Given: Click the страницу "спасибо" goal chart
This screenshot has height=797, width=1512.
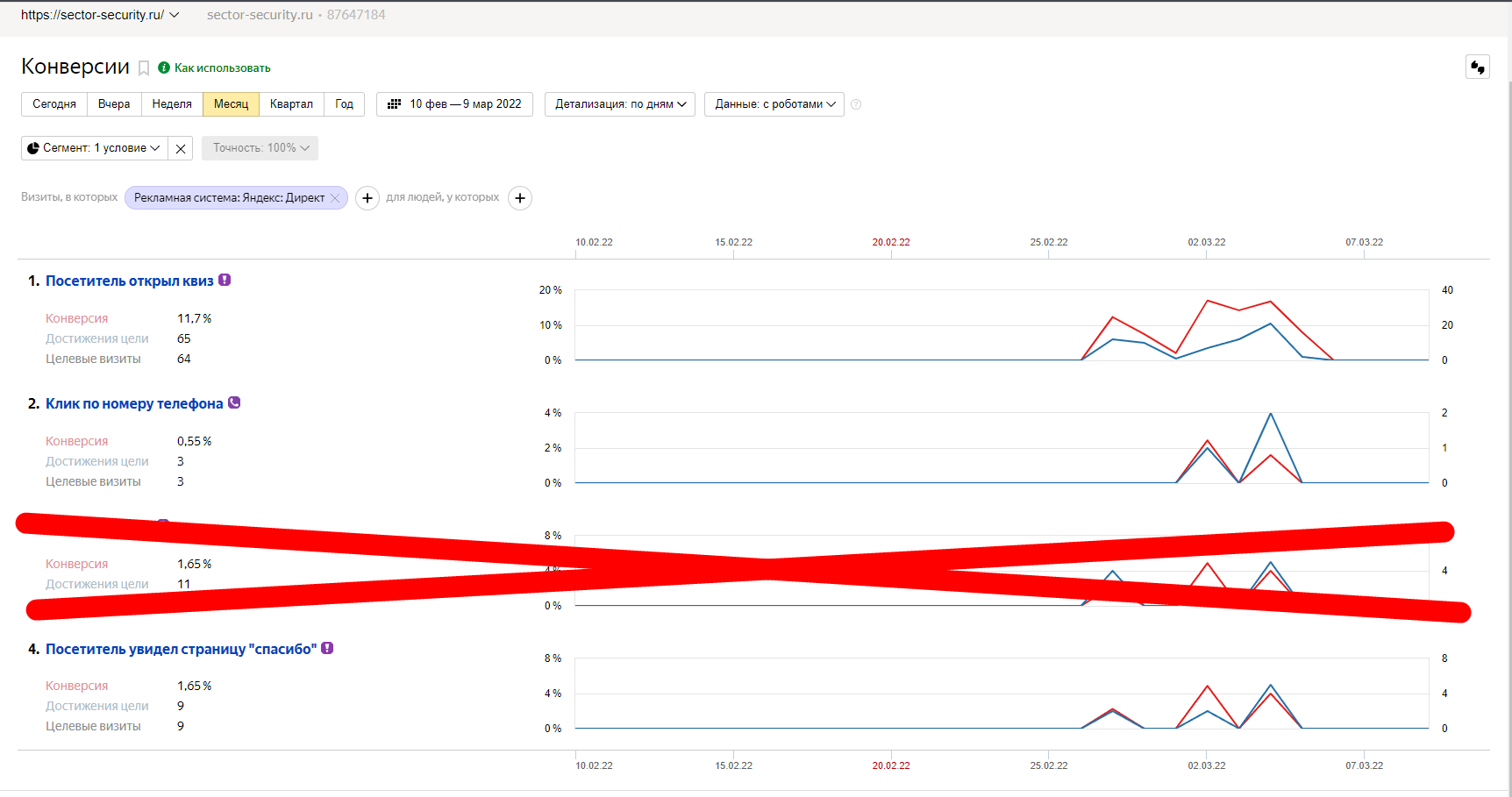Looking at the screenshot, I should pos(1002,694).
